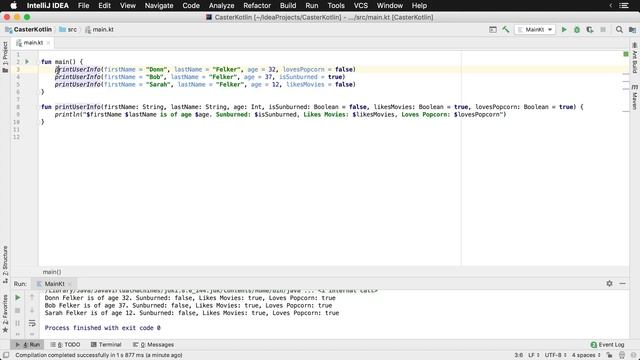Screen dimensions: 640x360
Task: Open the Navigate menu
Action: click(x=159, y=6)
